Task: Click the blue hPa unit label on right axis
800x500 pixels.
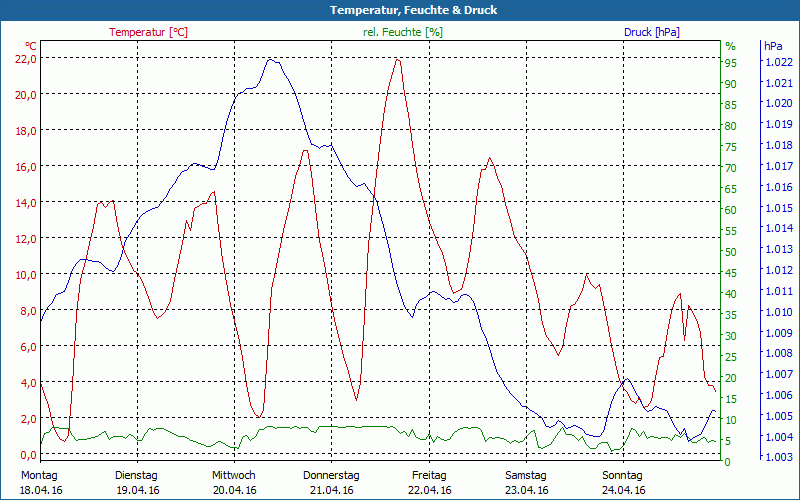Action: [773, 46]
